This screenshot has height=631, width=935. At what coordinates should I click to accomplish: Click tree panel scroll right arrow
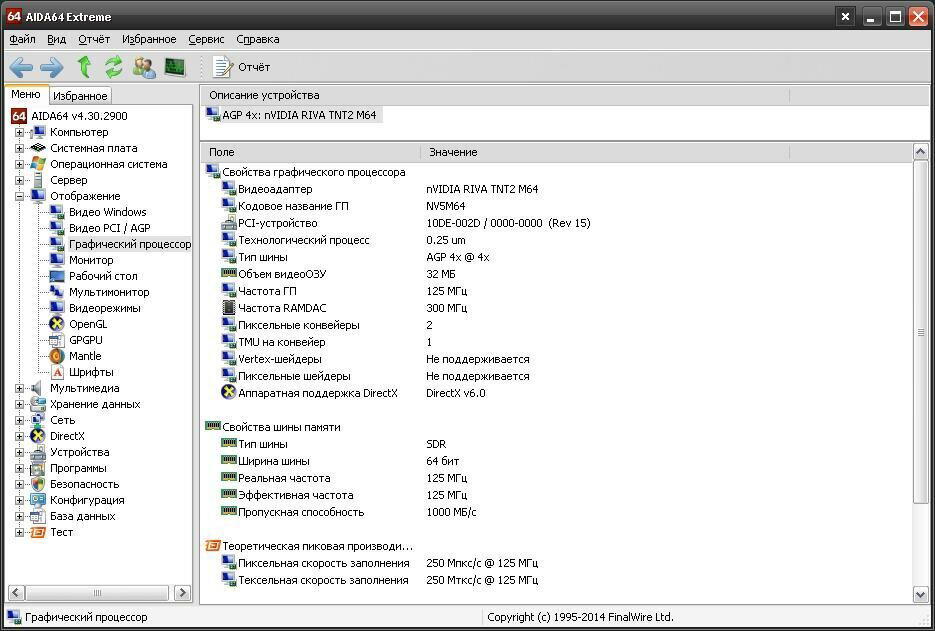point(182,593)
